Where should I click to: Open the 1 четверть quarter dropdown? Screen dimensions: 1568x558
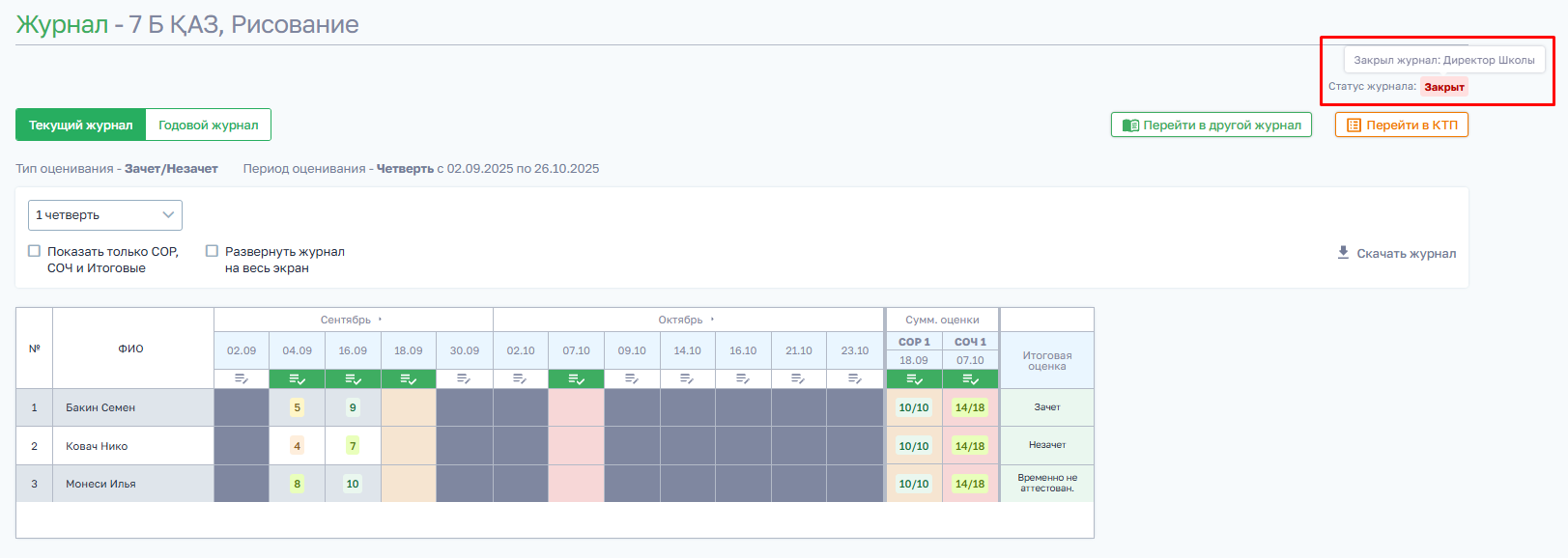pos(105,215)
